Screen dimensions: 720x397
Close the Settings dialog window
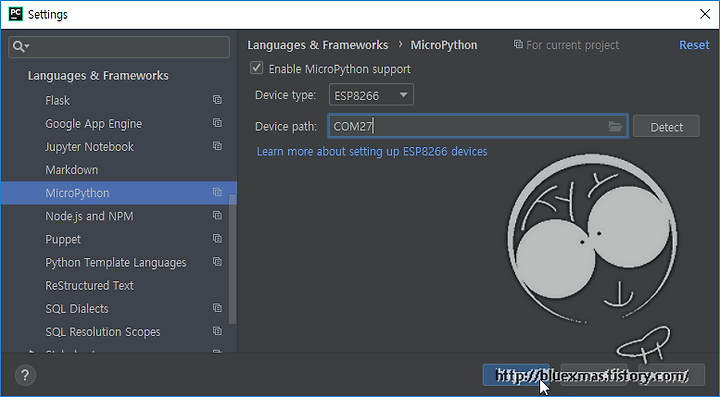point(705,14)
